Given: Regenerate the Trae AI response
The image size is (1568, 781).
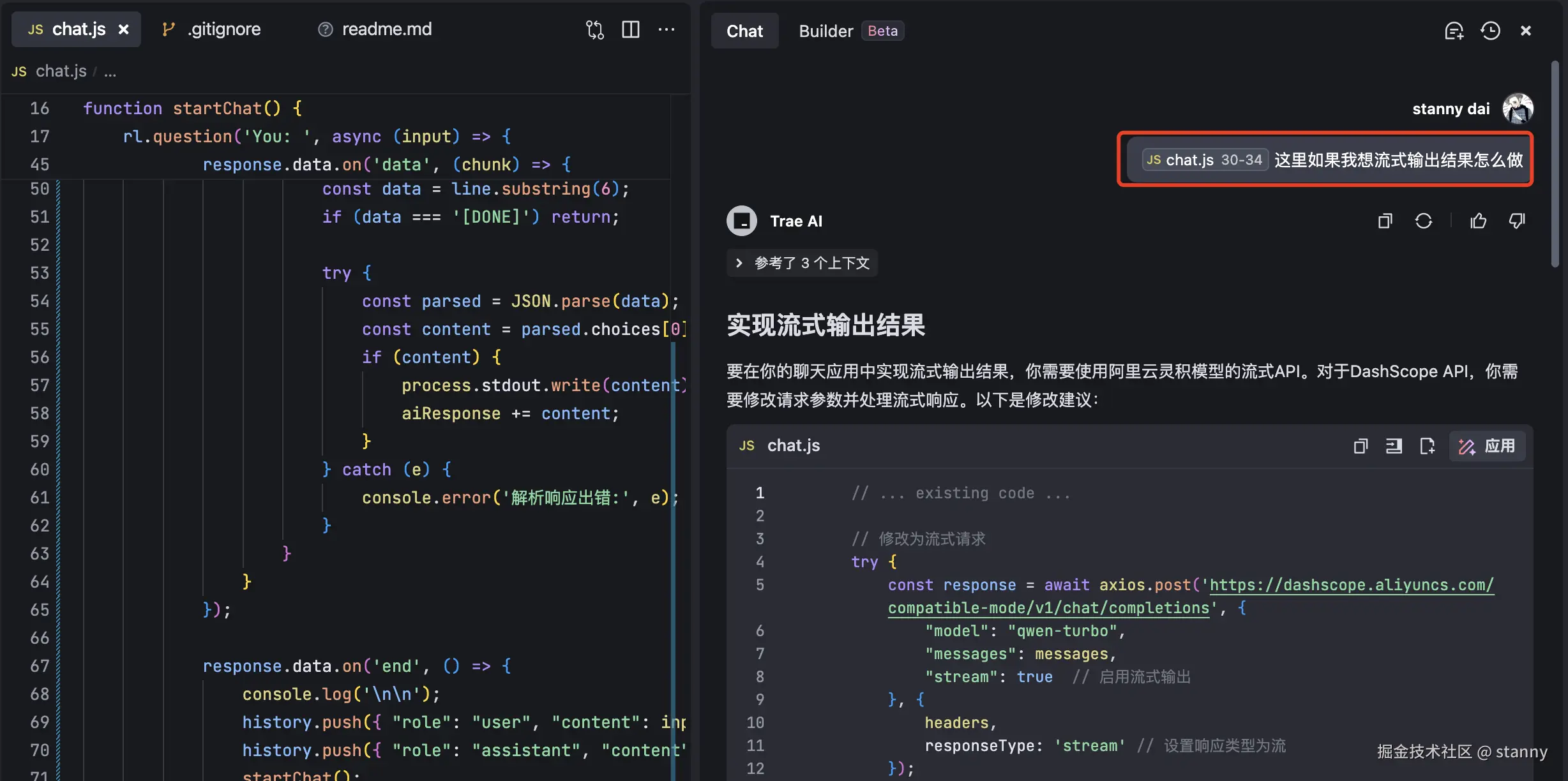Looking at the screenshot, I should coord(1423,221).
